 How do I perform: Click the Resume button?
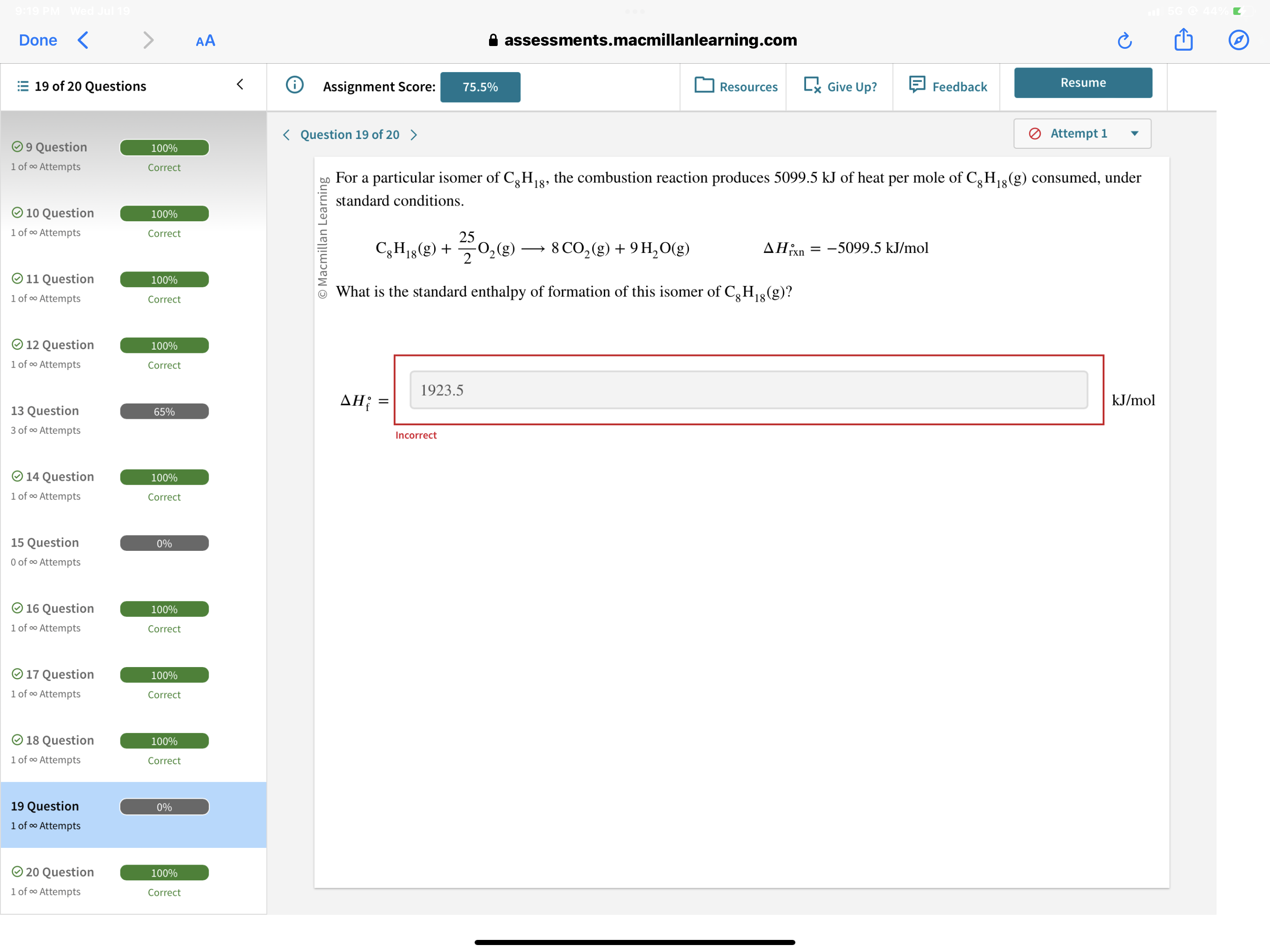tap(1083, 82)
